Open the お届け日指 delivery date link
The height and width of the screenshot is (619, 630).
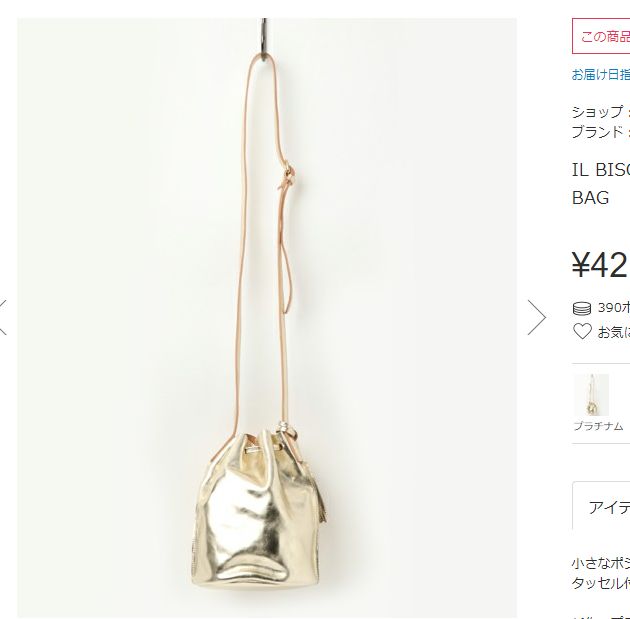click(x=601, y=74)
